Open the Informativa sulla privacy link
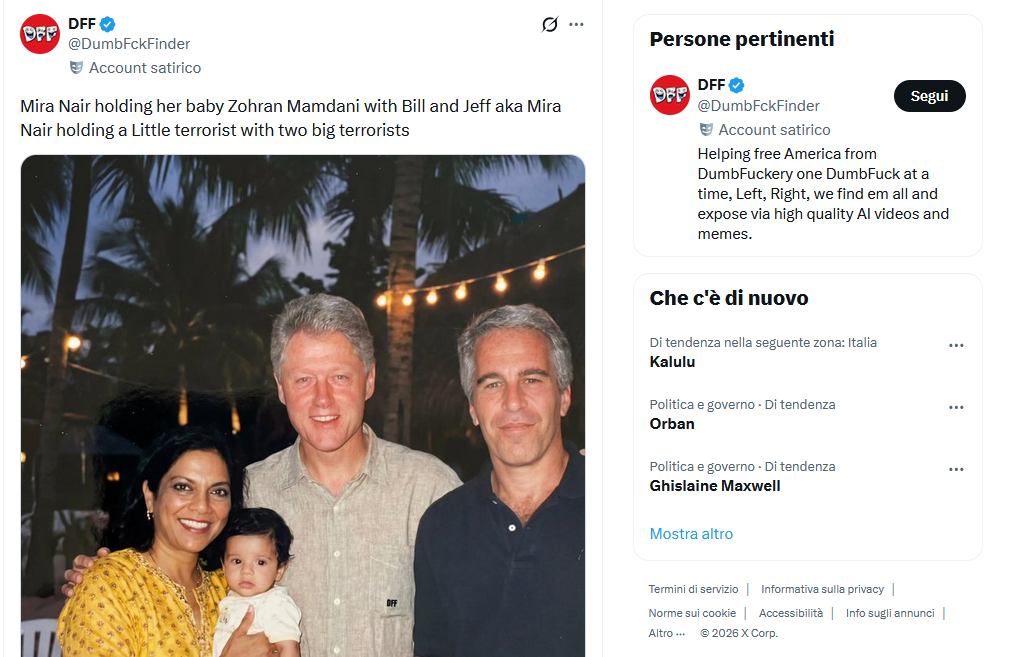The width and height of the screenshot is (1016, 657). (822, 589)
